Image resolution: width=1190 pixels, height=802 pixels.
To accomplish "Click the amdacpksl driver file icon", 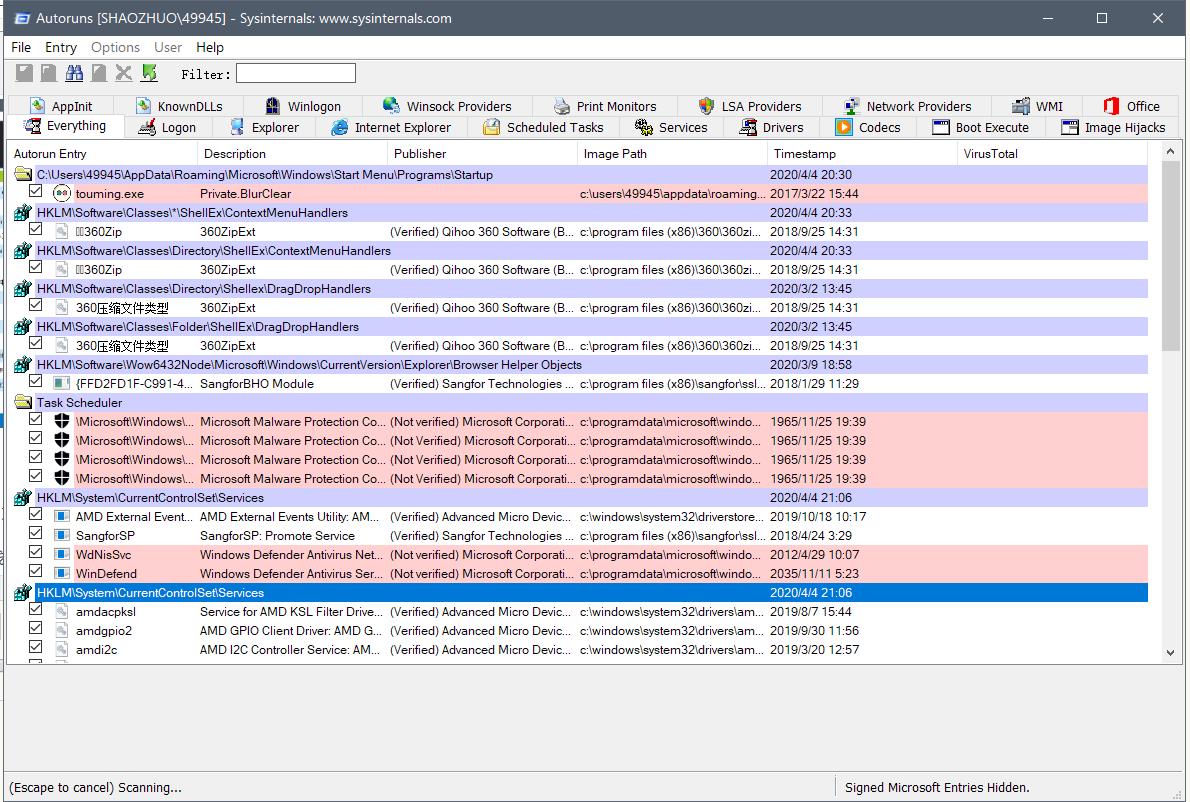I will coord(62,612).
